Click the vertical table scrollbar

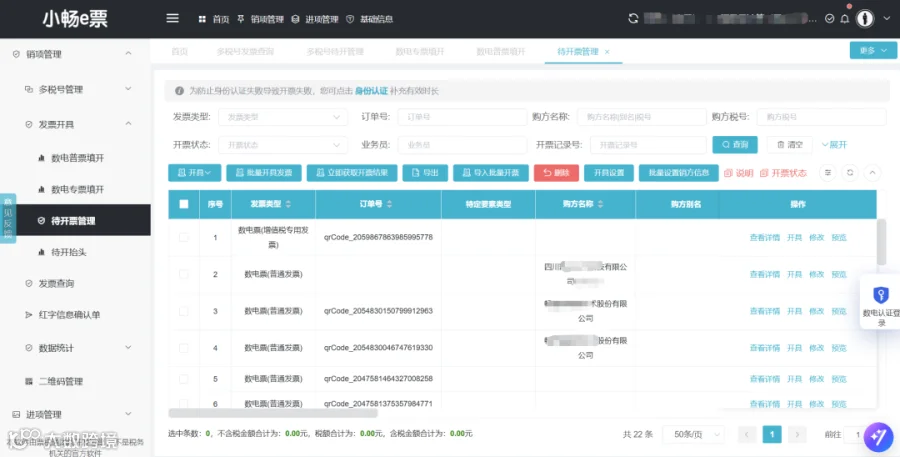coord(882,242)
